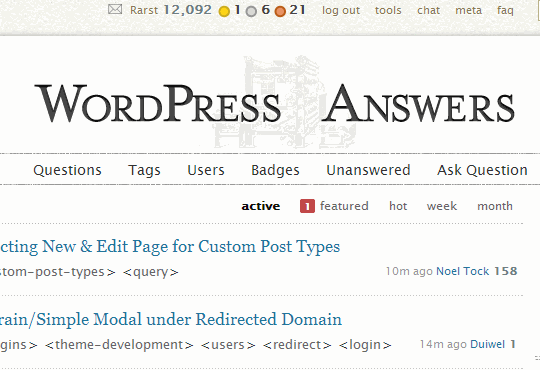Click the silver badge icon
Viewport: 540px width, 370px height.
(x=251, y=12)
